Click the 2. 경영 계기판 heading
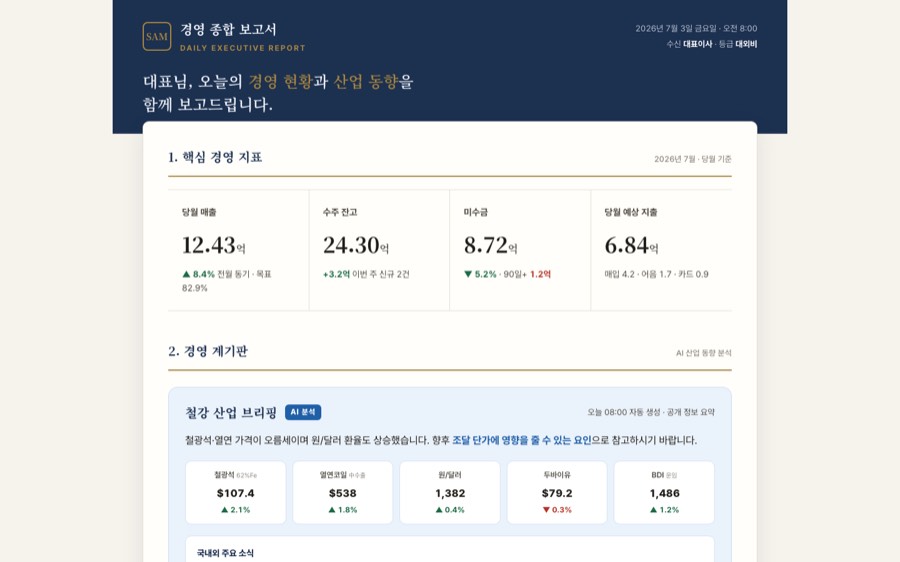Screen dimensions: 900x562 point(208,351)
